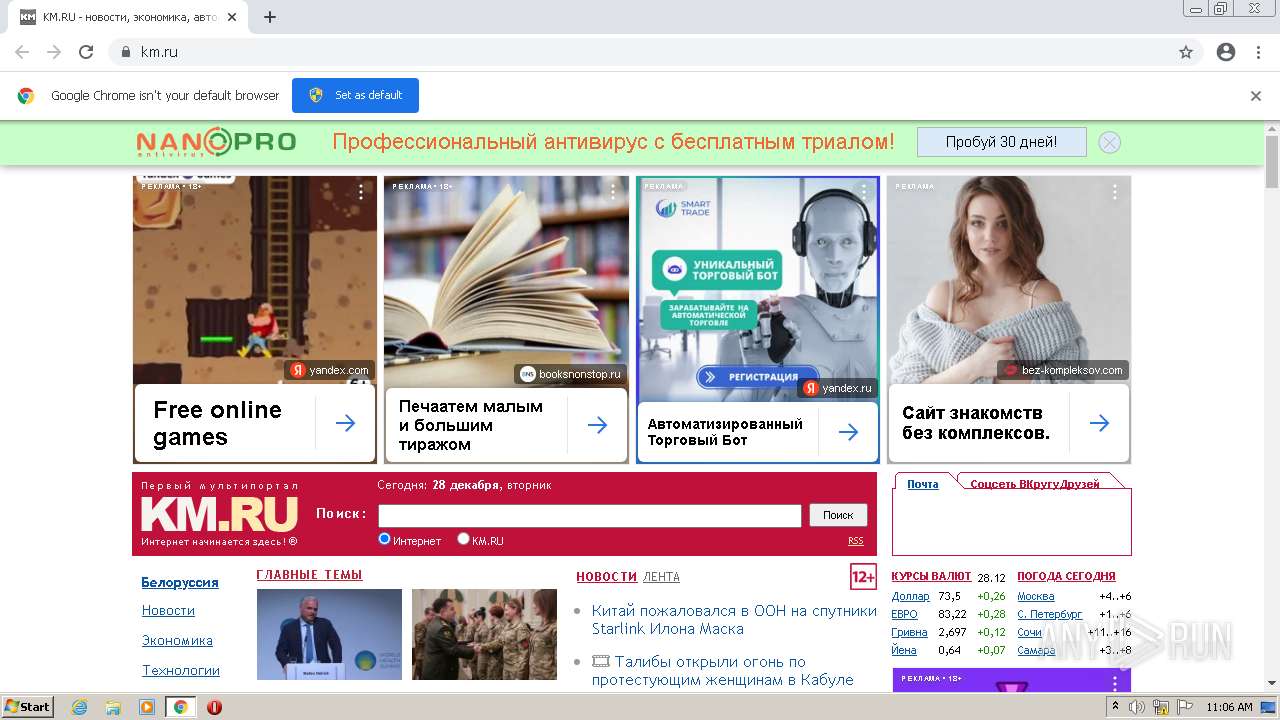The width and height of the screenshot is (1280, 720).
Task: Open the media player taskbar icon
Action: point(147,707)
